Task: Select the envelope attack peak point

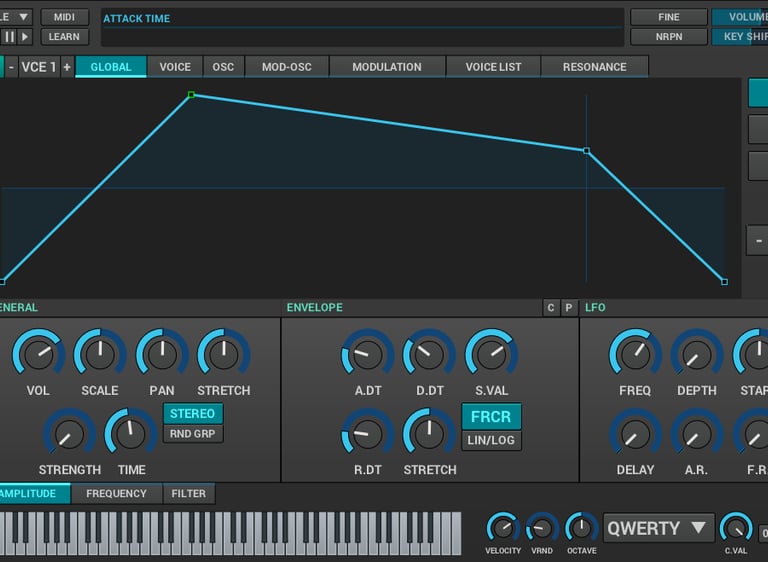Action: pyautogui.click(x=192, y=95)
